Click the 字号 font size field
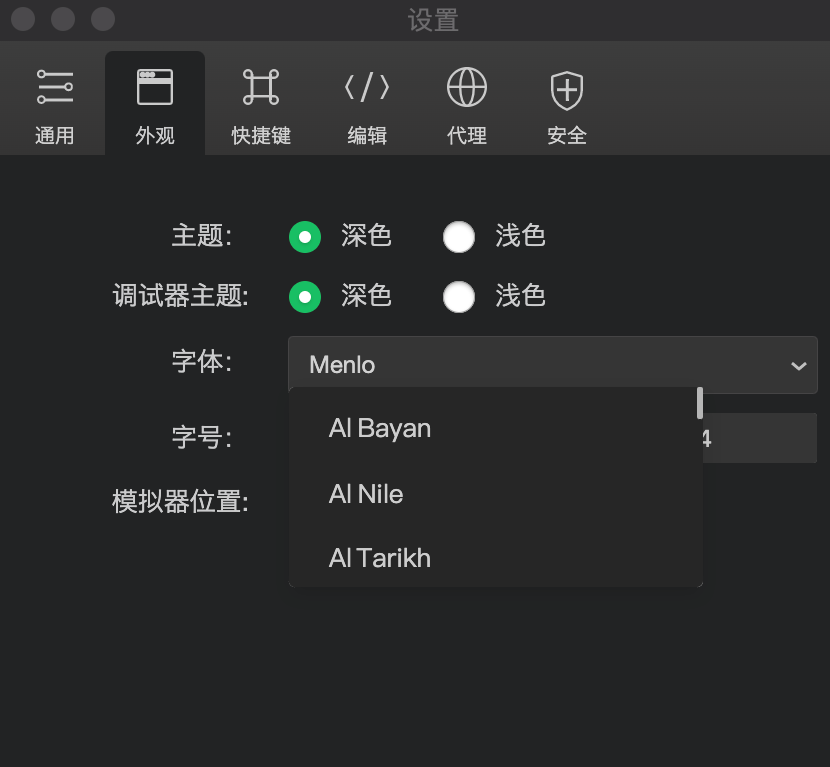This screenshot has height=767, width=830. (760, 438)
